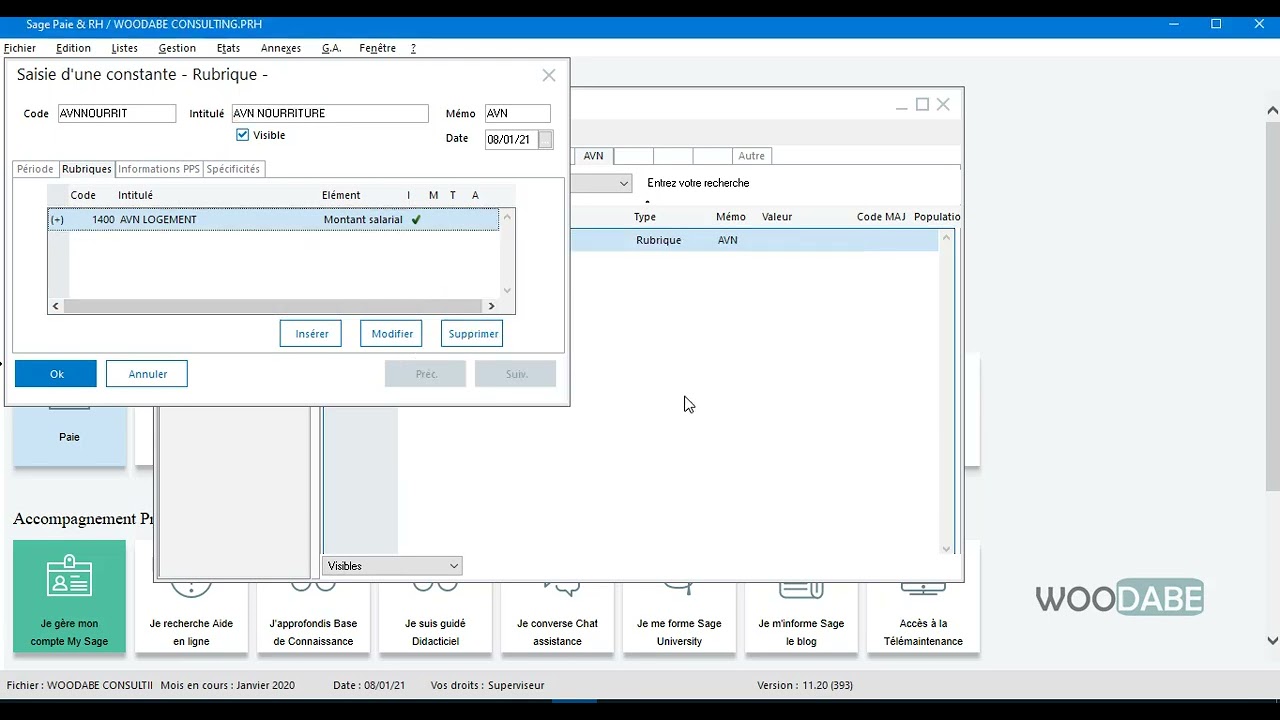Screen dimensions: 1280x720
Task: Open the Etats menu
Action: coord(228,48)
